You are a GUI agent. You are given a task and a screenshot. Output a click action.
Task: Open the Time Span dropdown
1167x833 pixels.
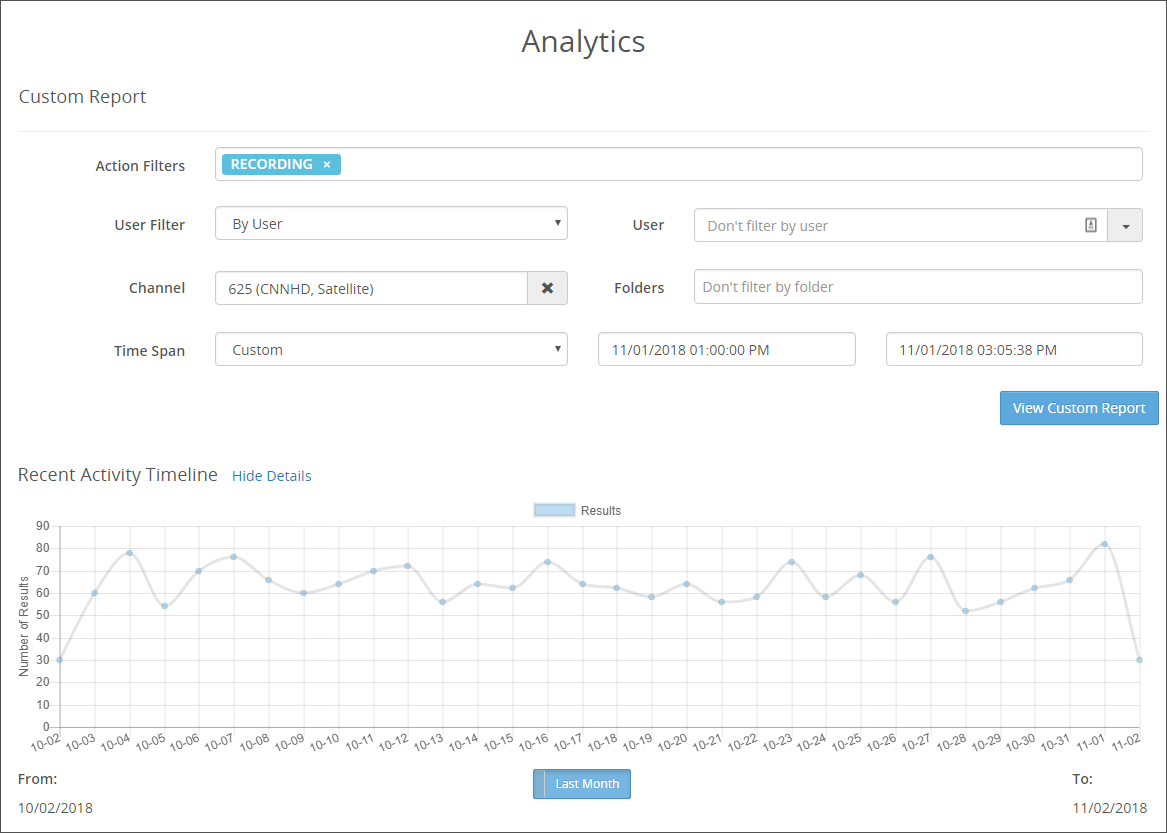tap(391, 349)
